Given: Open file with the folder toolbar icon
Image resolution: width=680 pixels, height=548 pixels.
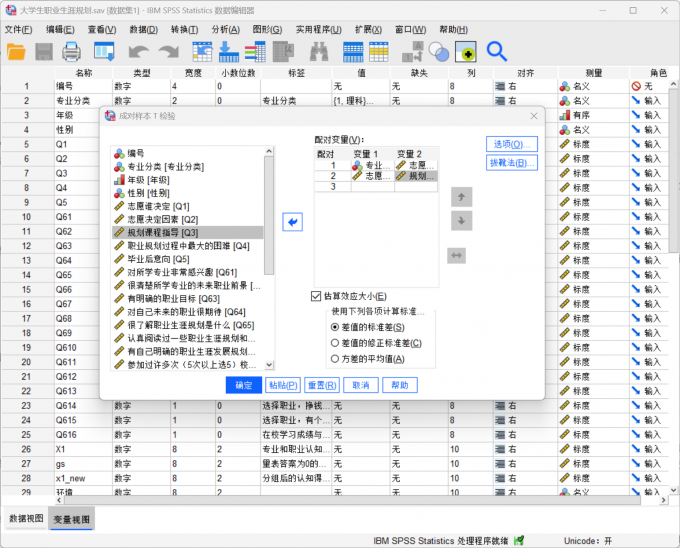Looking at the screenshot, I should (x=16, y=52).
